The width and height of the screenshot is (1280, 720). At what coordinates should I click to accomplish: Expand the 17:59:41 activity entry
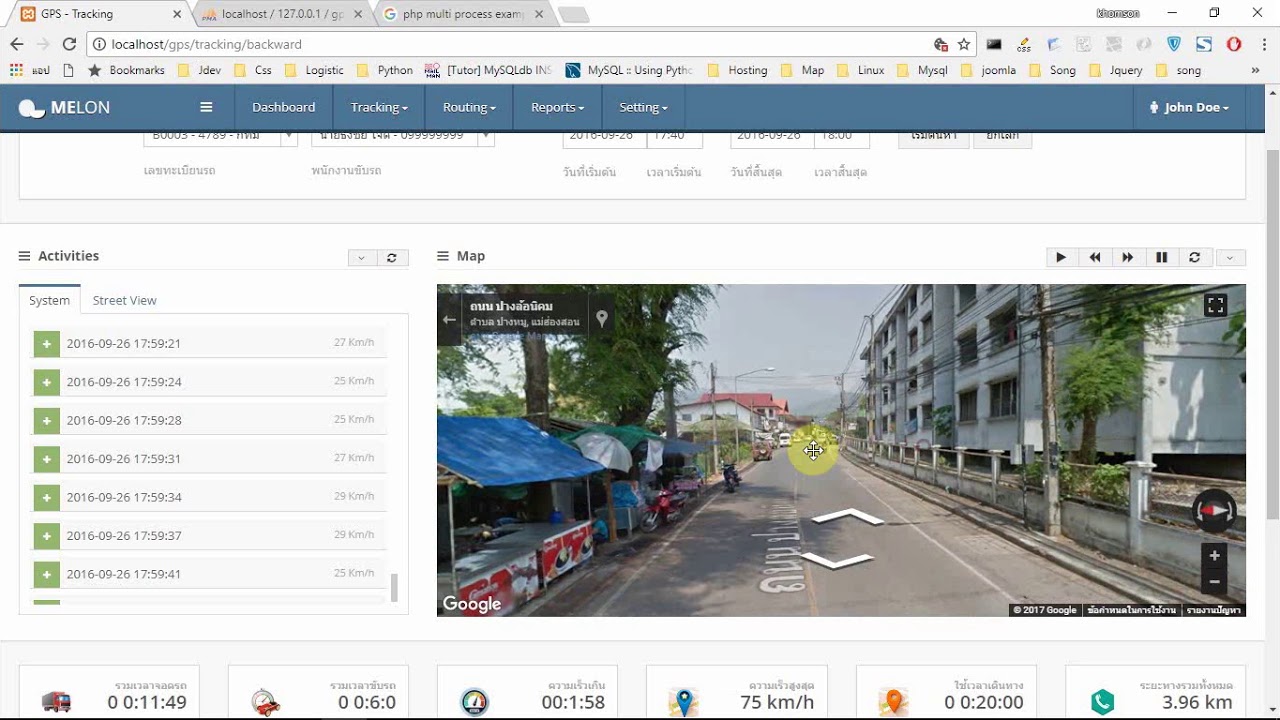46,575
